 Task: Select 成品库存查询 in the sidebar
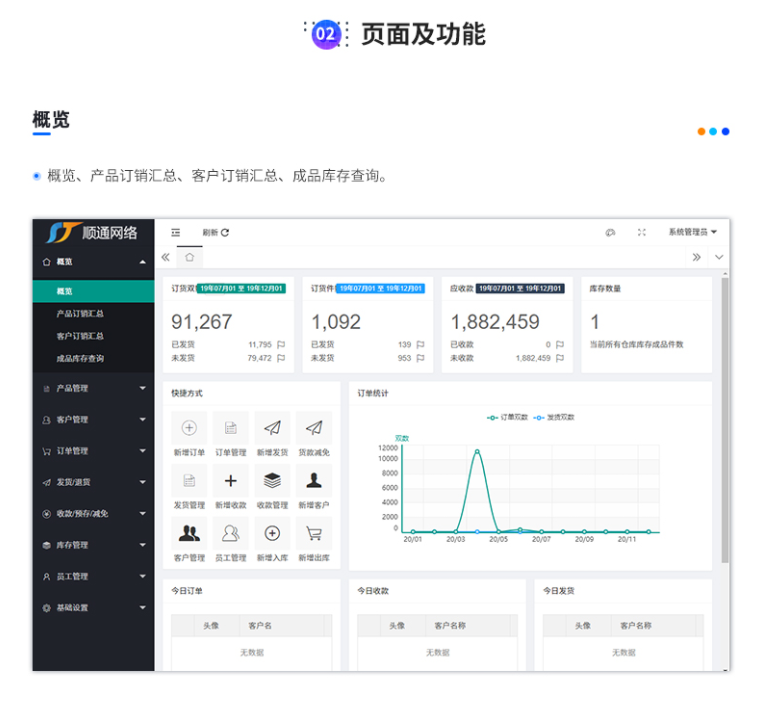(80, 358)
